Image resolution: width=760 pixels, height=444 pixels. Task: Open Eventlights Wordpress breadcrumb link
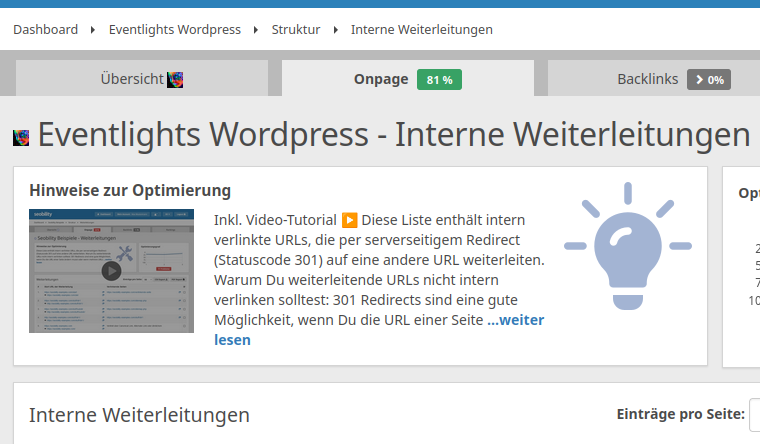point(174,30)
